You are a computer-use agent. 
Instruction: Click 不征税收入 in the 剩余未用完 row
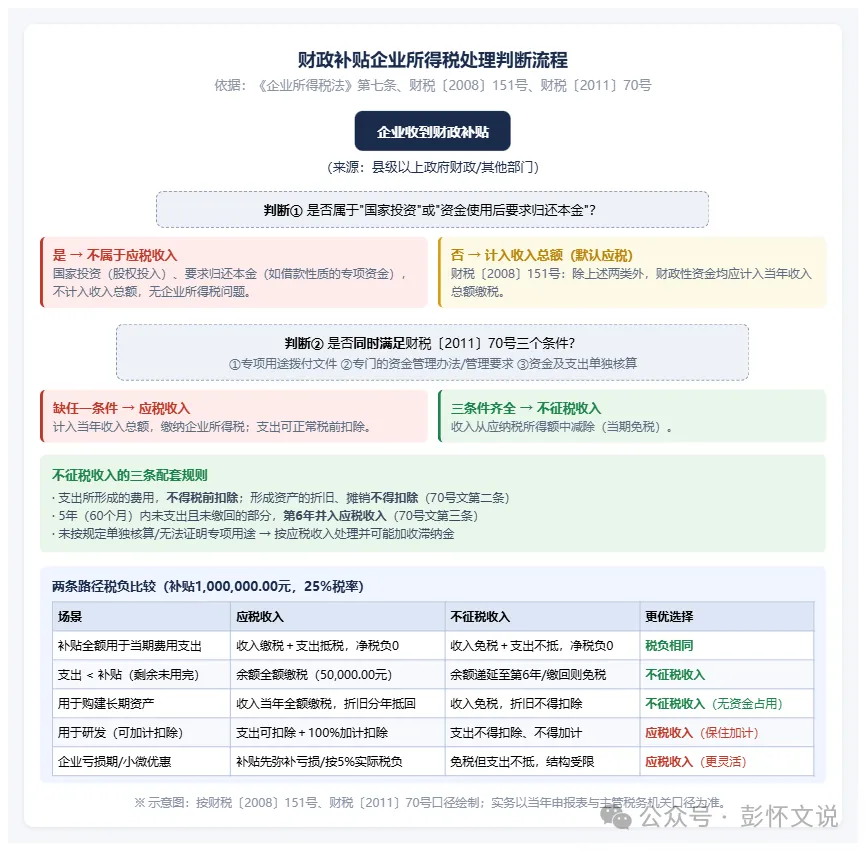tap(675, 674)
